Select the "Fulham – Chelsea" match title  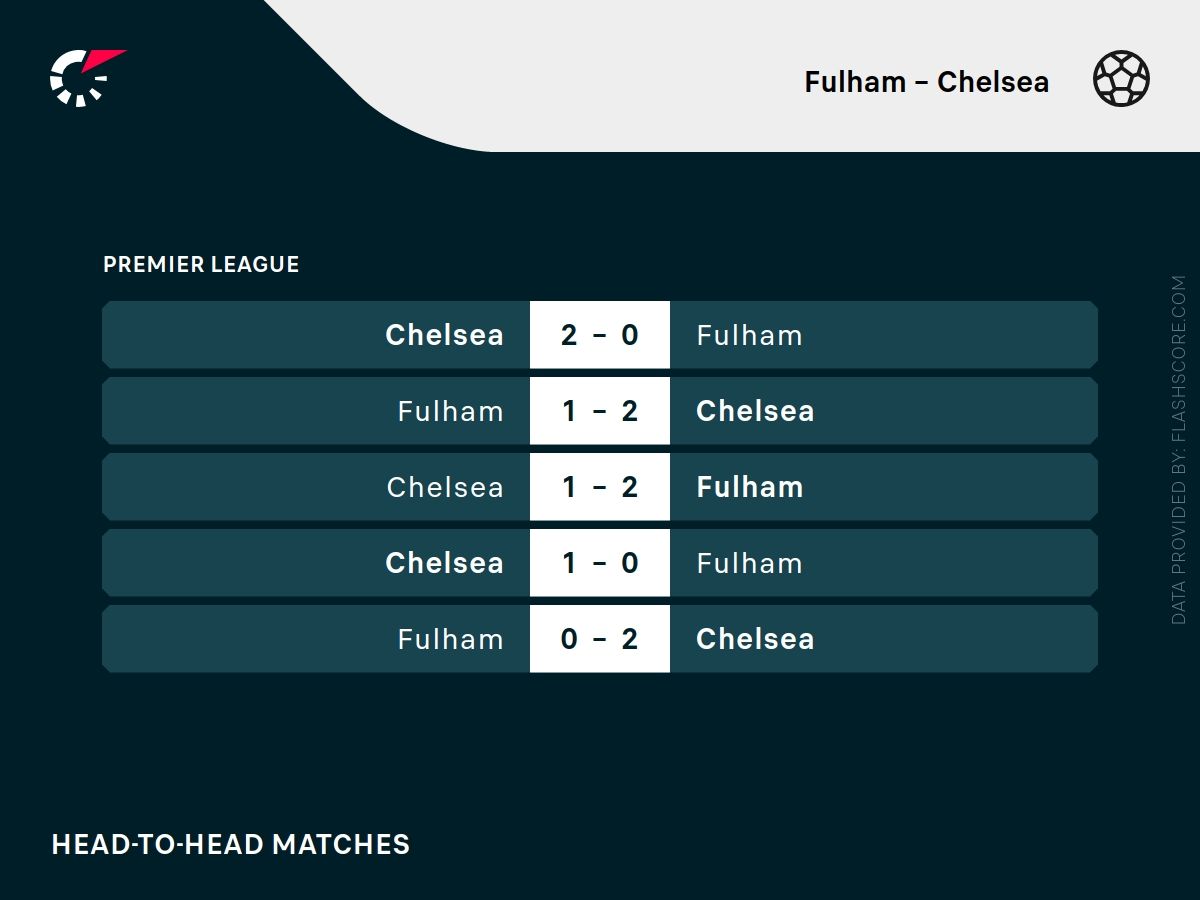926,82
